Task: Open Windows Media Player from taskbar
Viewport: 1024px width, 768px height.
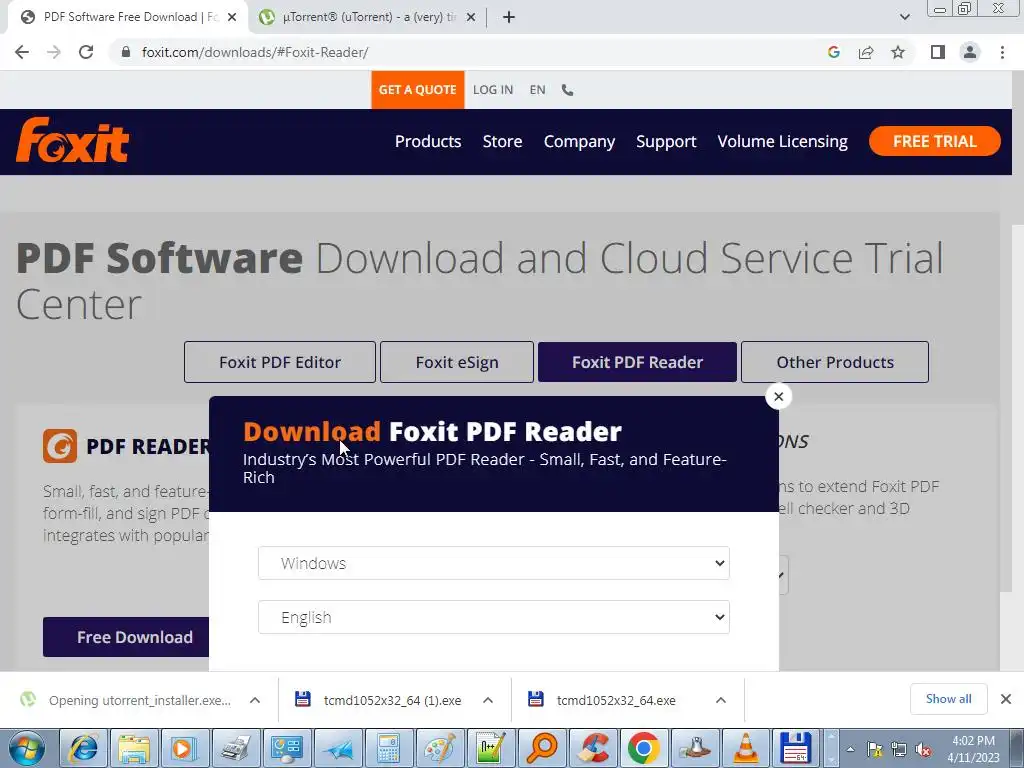Action: [x=184, y=748]
